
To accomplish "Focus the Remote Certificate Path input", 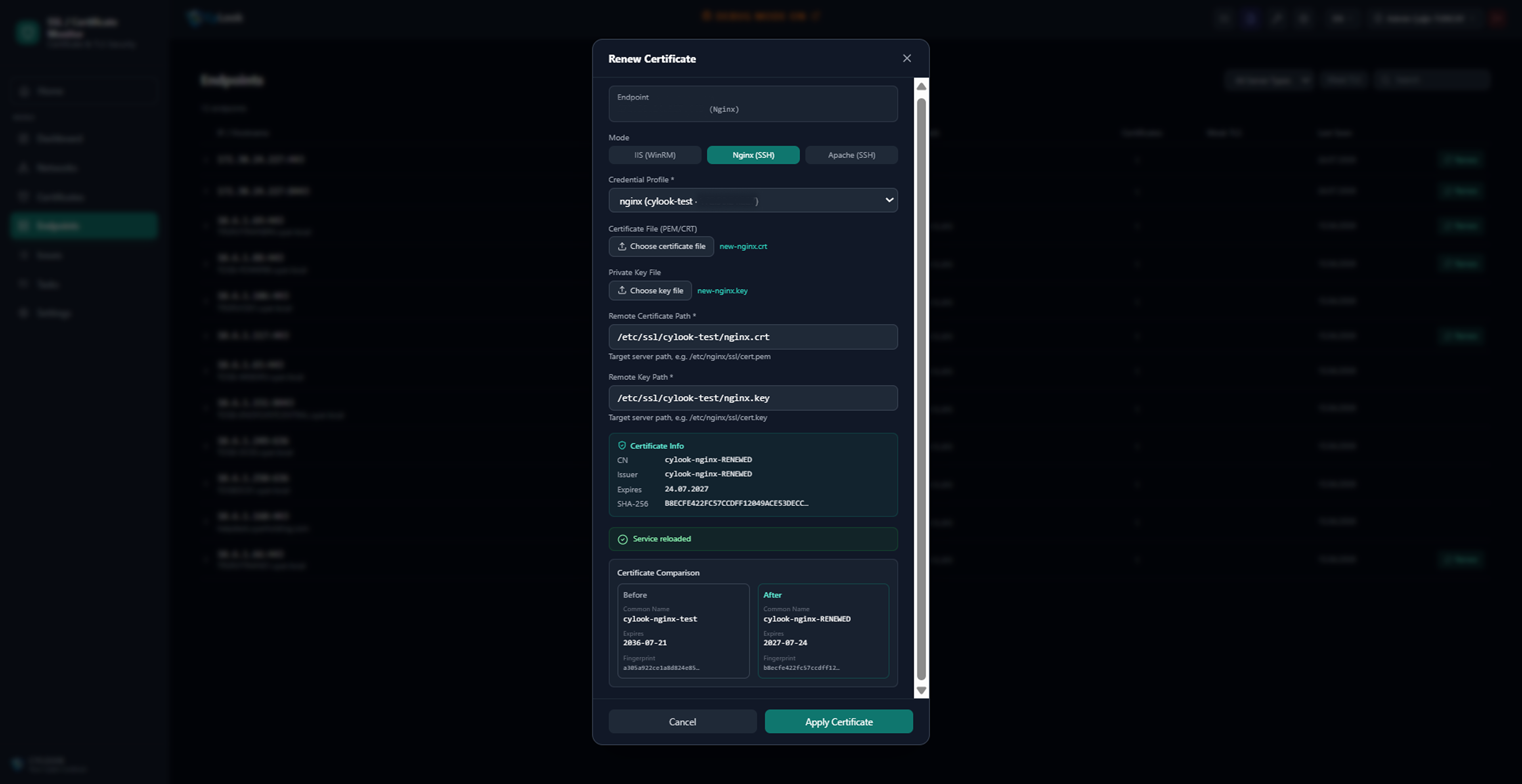I will click(x=753, y=337).
